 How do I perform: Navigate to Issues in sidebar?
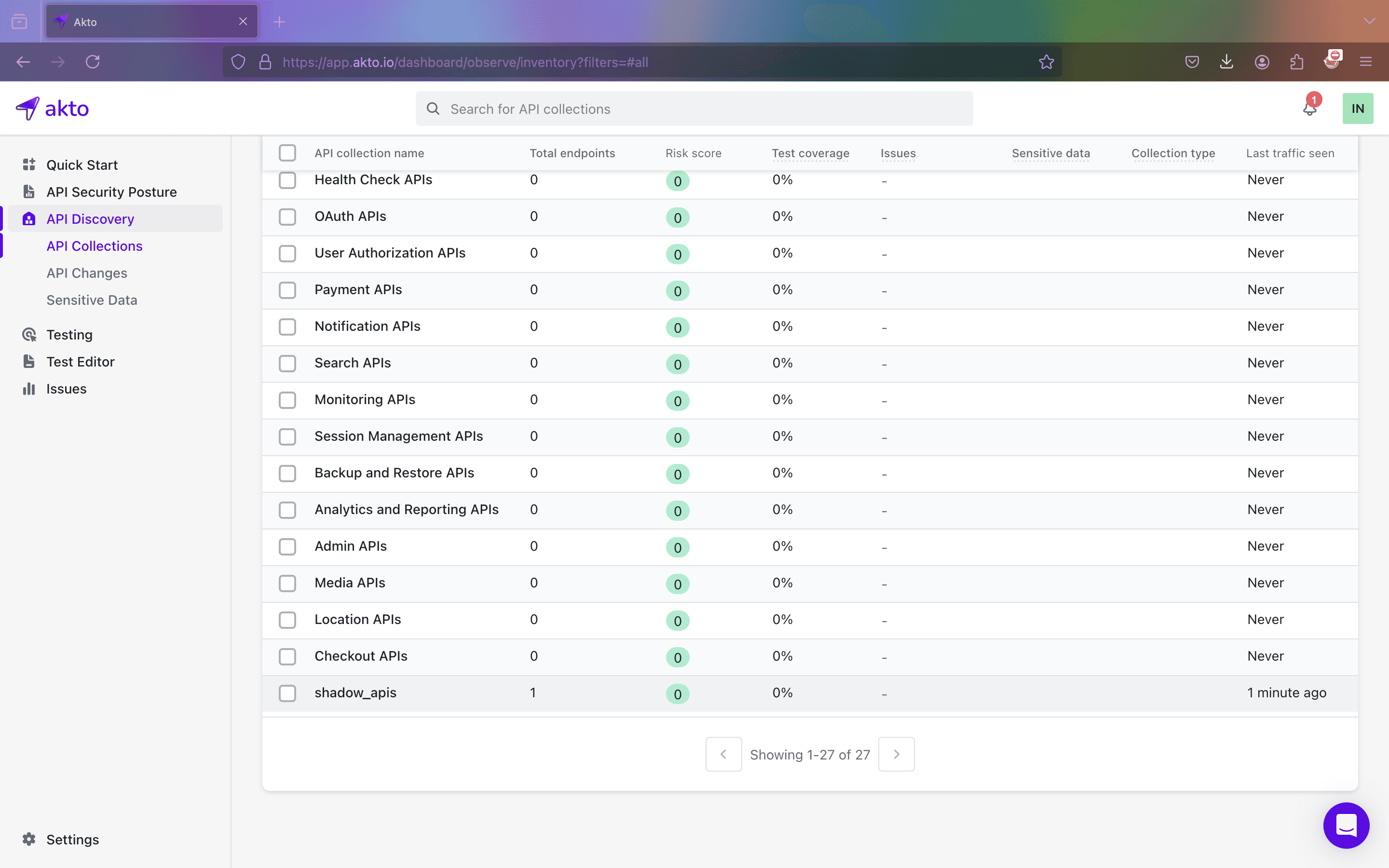[x=66, y=388]
